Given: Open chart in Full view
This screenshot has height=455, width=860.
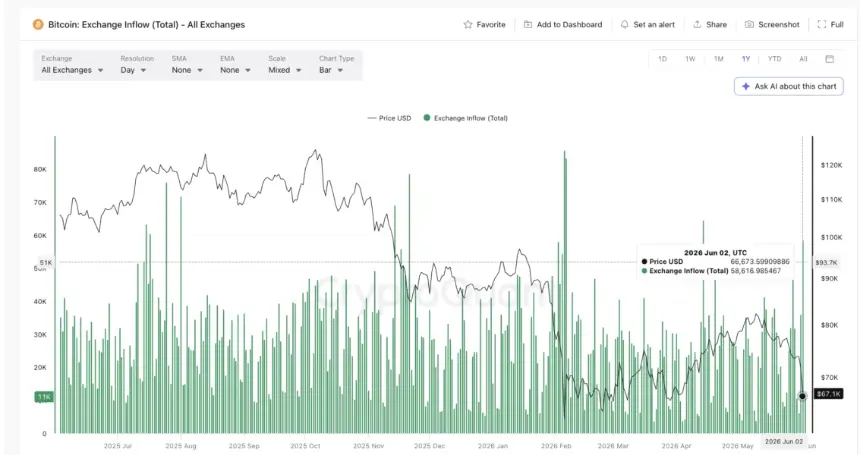Looking at the screenshot, I should coord(830,25).
